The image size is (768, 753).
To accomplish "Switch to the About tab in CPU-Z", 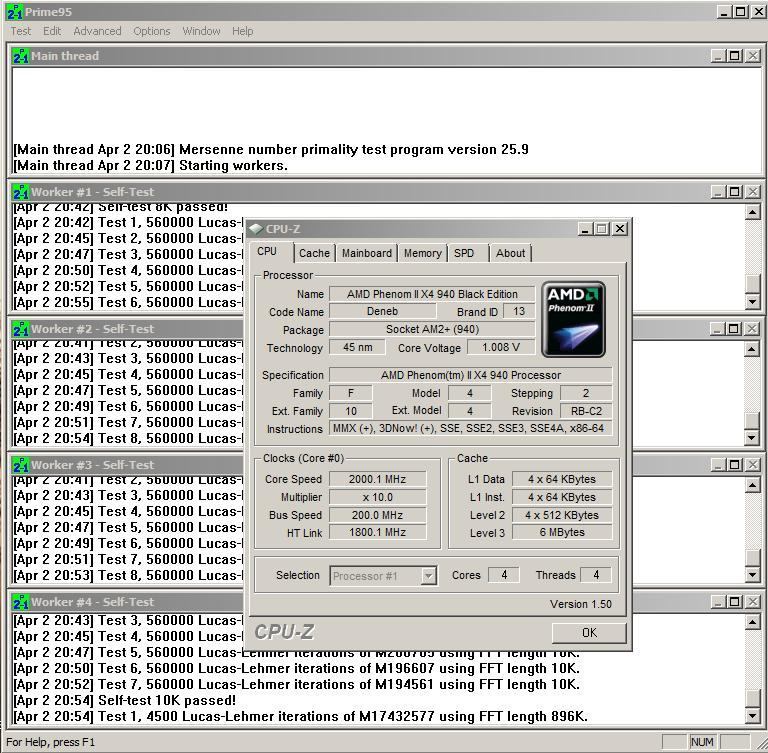I will [x=510, y=253].
